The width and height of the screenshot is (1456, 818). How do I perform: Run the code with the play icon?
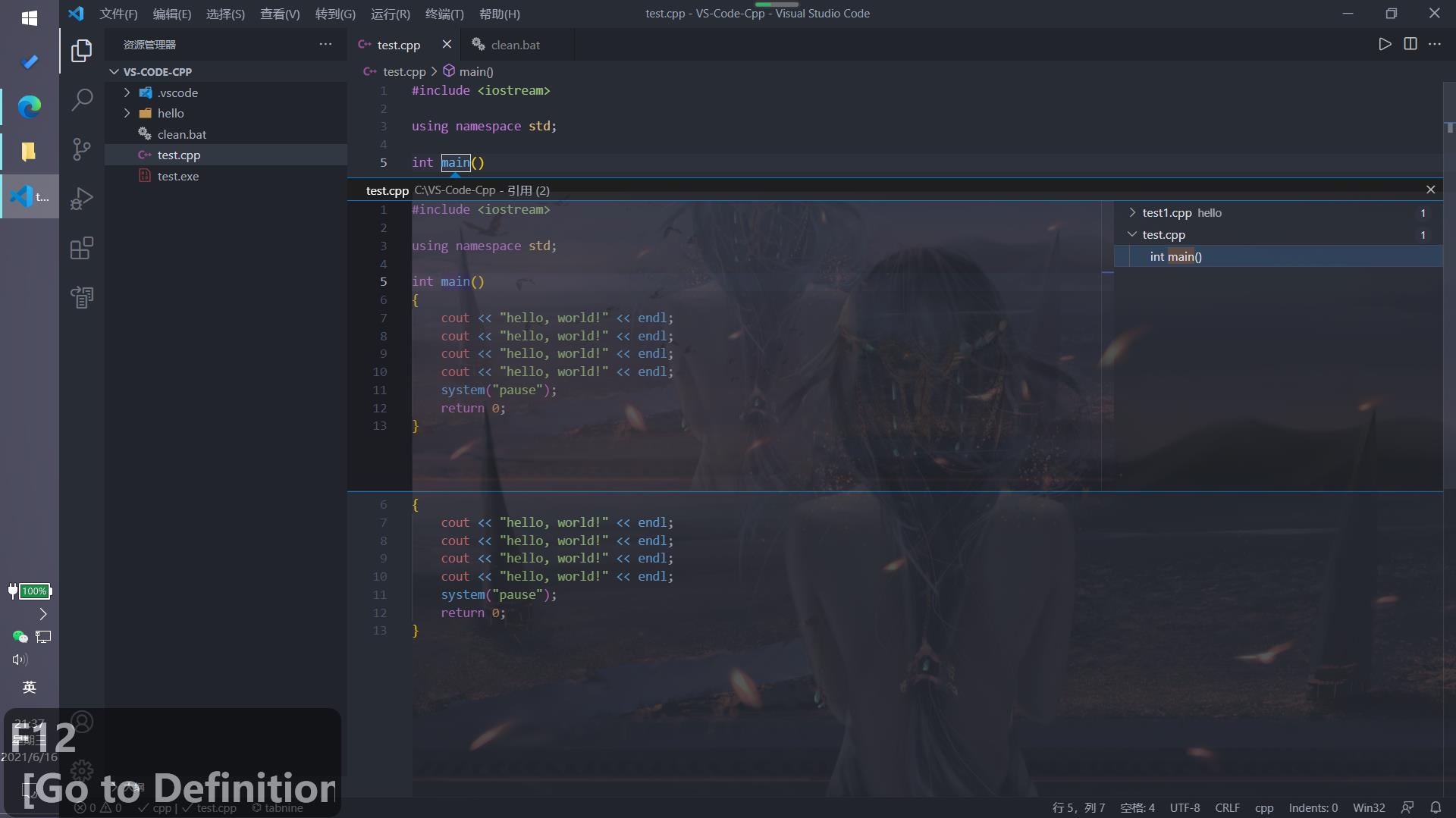point(1385,44)
